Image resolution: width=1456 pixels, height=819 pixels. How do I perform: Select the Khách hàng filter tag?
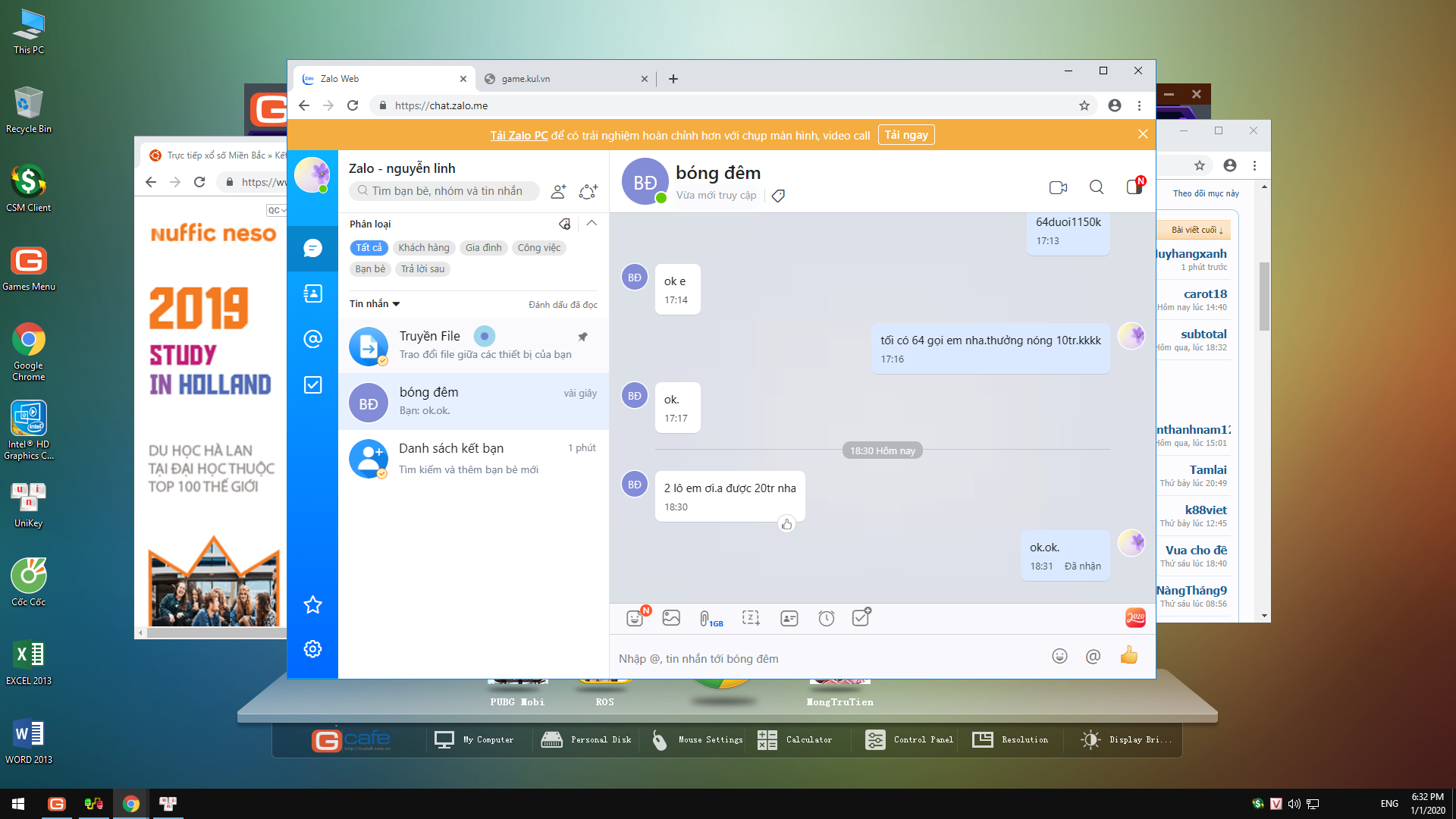(x=424, y=248)
